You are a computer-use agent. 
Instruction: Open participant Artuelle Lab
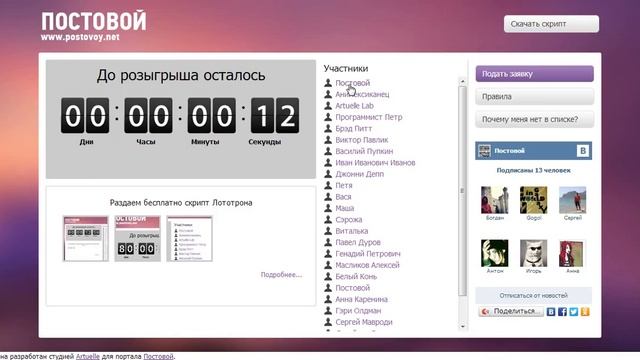pyautogui.click(x=354, y=106)
